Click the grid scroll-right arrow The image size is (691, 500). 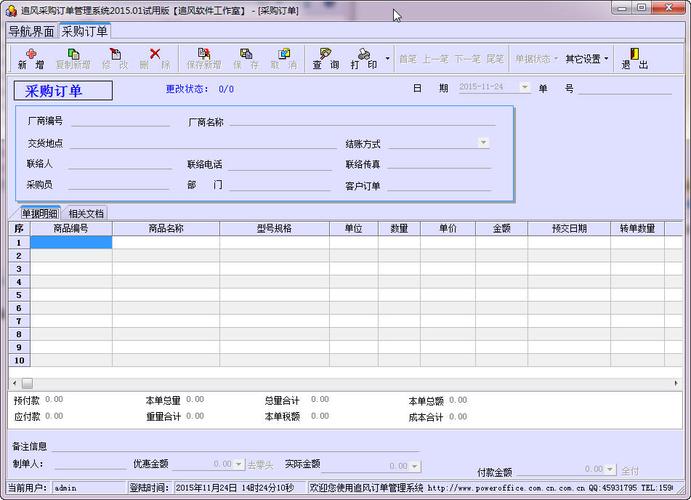676,383
